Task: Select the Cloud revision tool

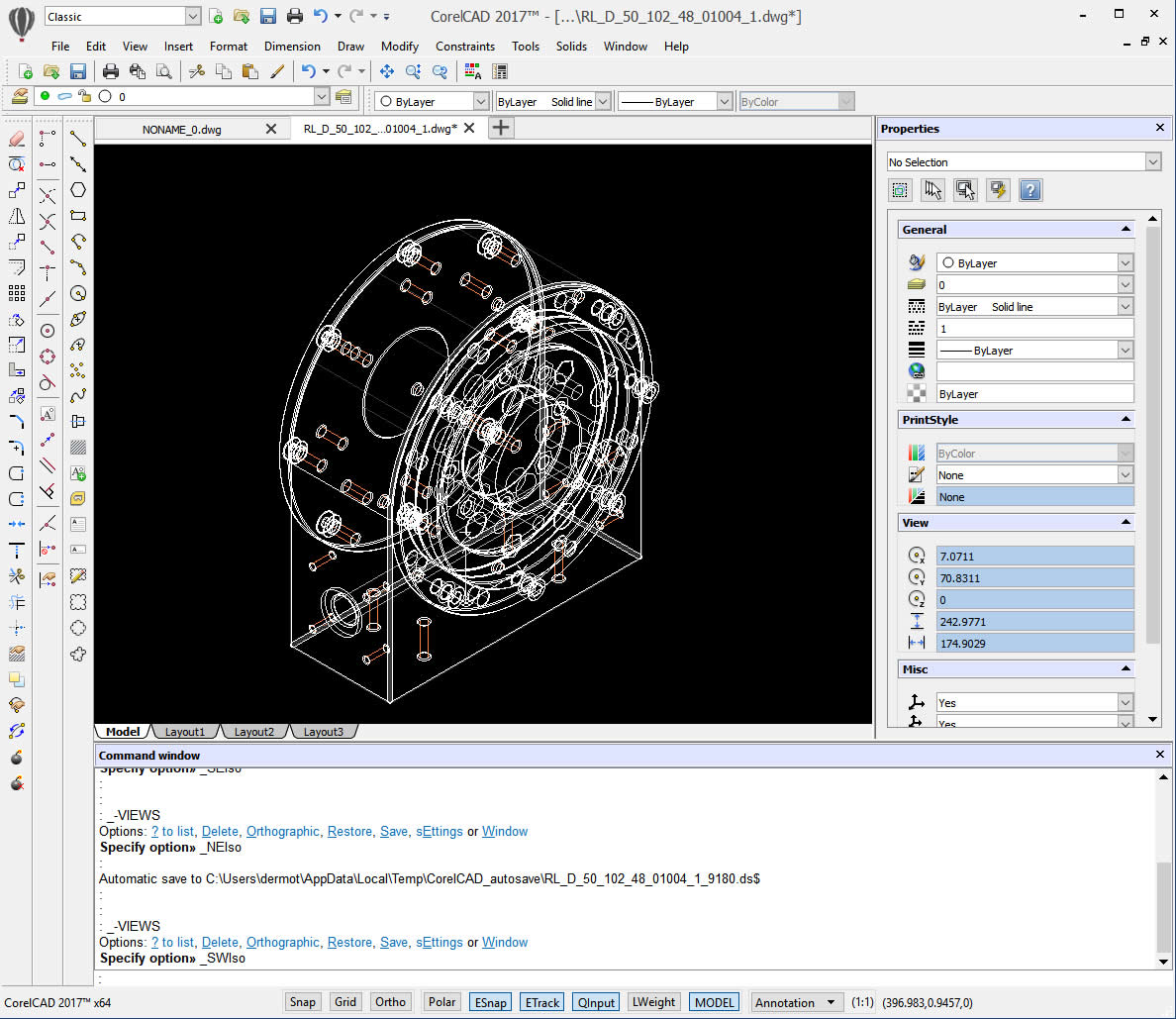Action: point(78,654)
